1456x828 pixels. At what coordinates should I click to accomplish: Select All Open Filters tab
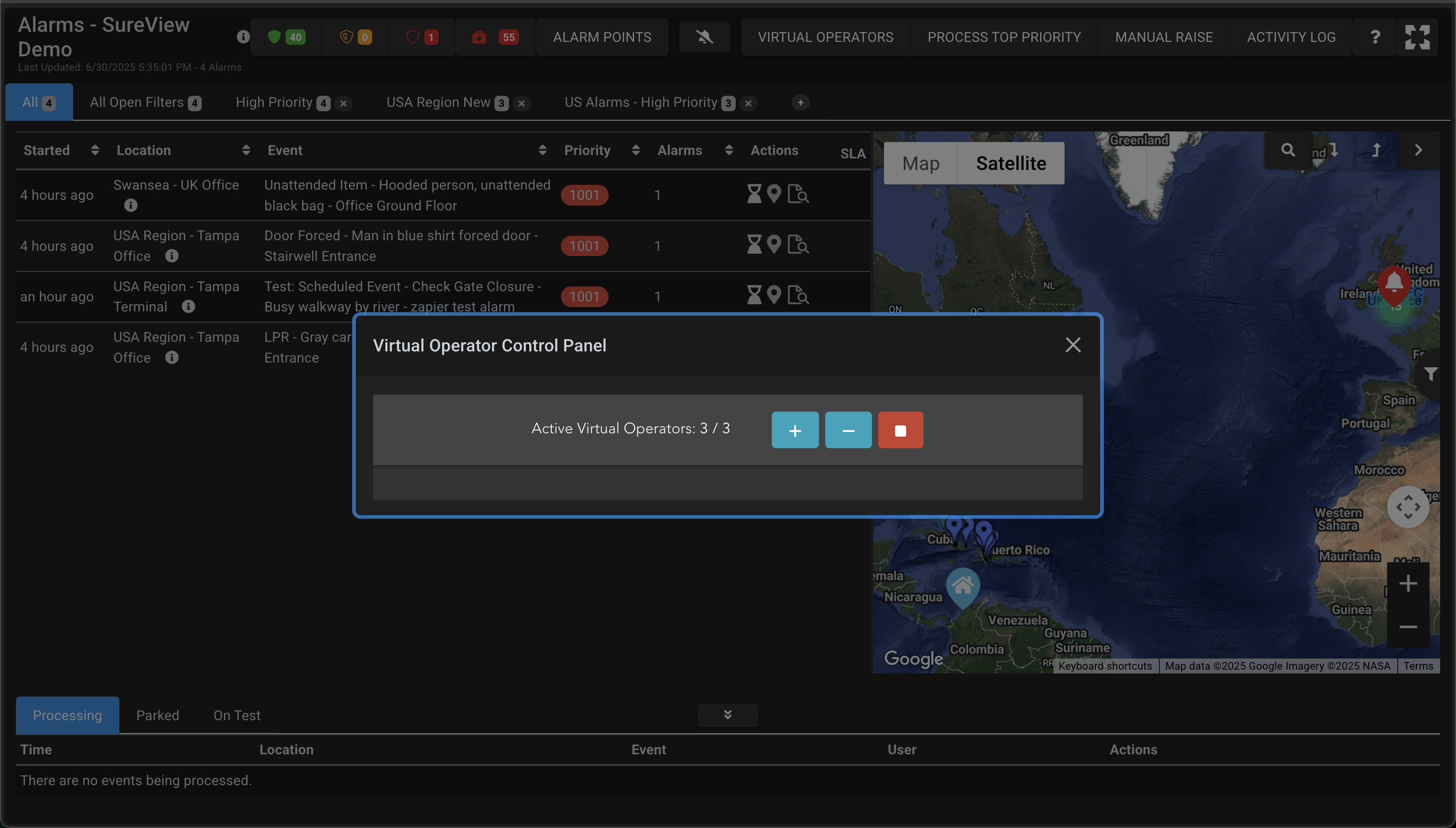[145, 103]
